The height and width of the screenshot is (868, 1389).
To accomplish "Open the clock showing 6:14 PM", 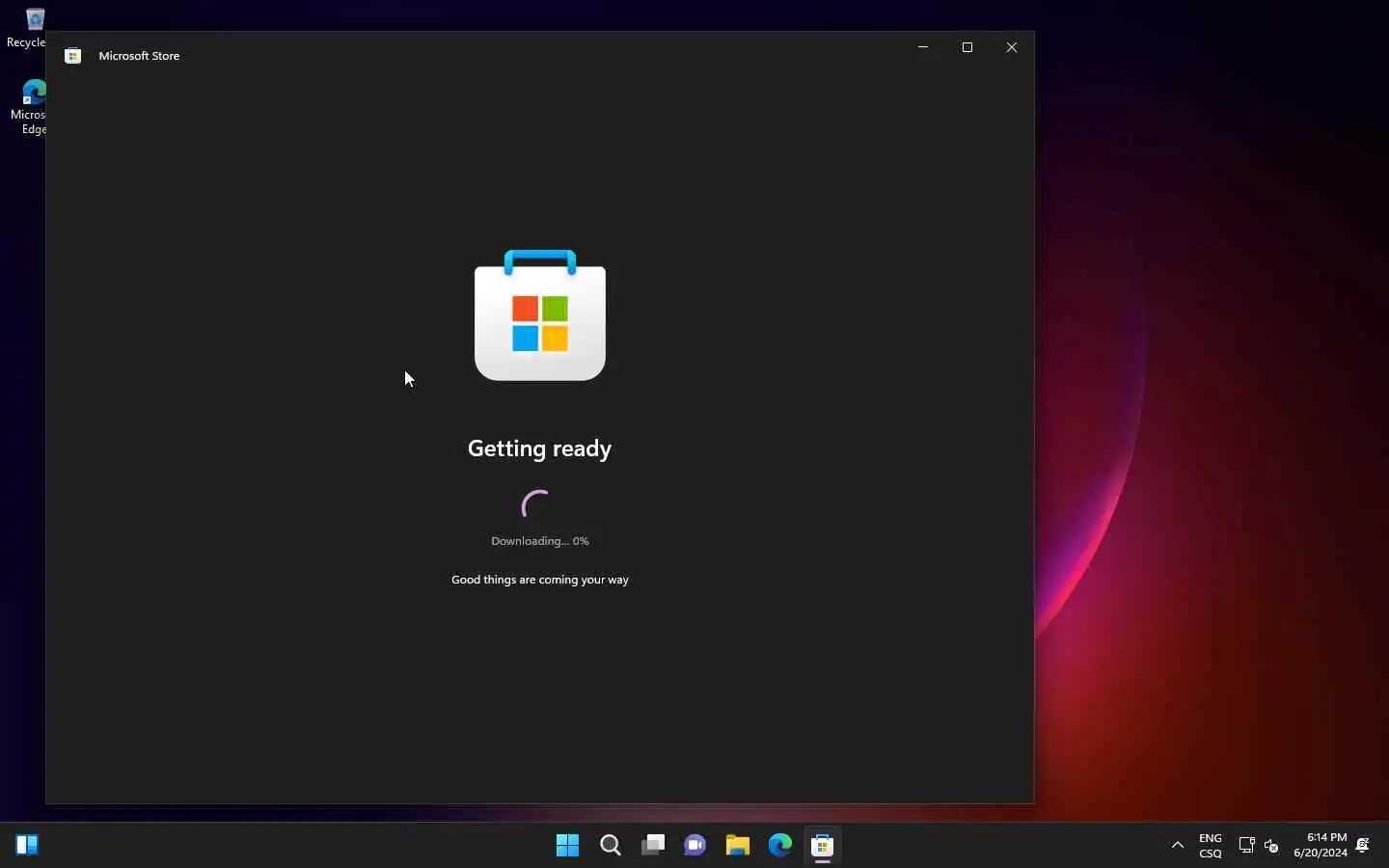I will pyautogui.click(x=1321, y=846).
